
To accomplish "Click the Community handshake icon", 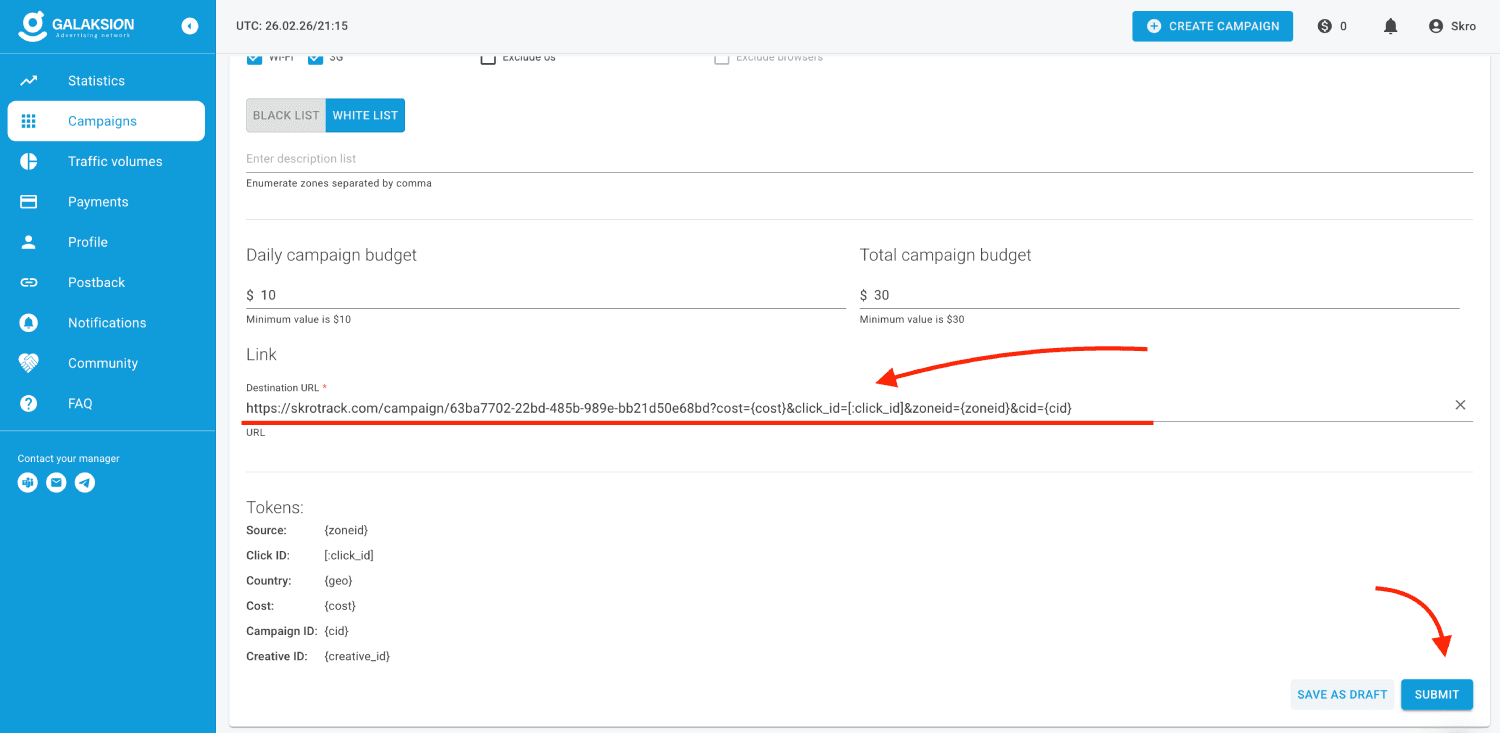I will 29,363.
